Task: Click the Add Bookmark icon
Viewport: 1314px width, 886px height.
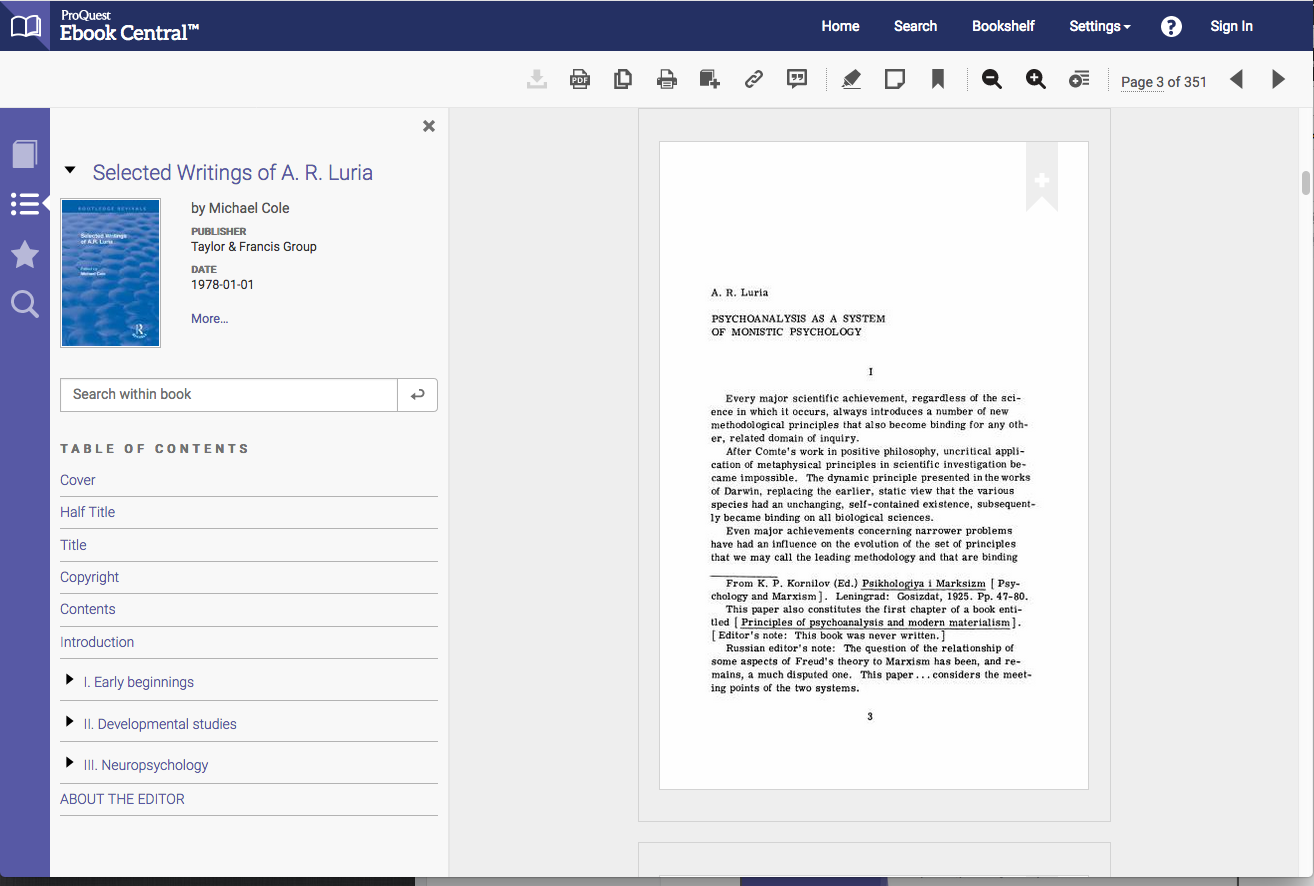Action: (938, 78)
